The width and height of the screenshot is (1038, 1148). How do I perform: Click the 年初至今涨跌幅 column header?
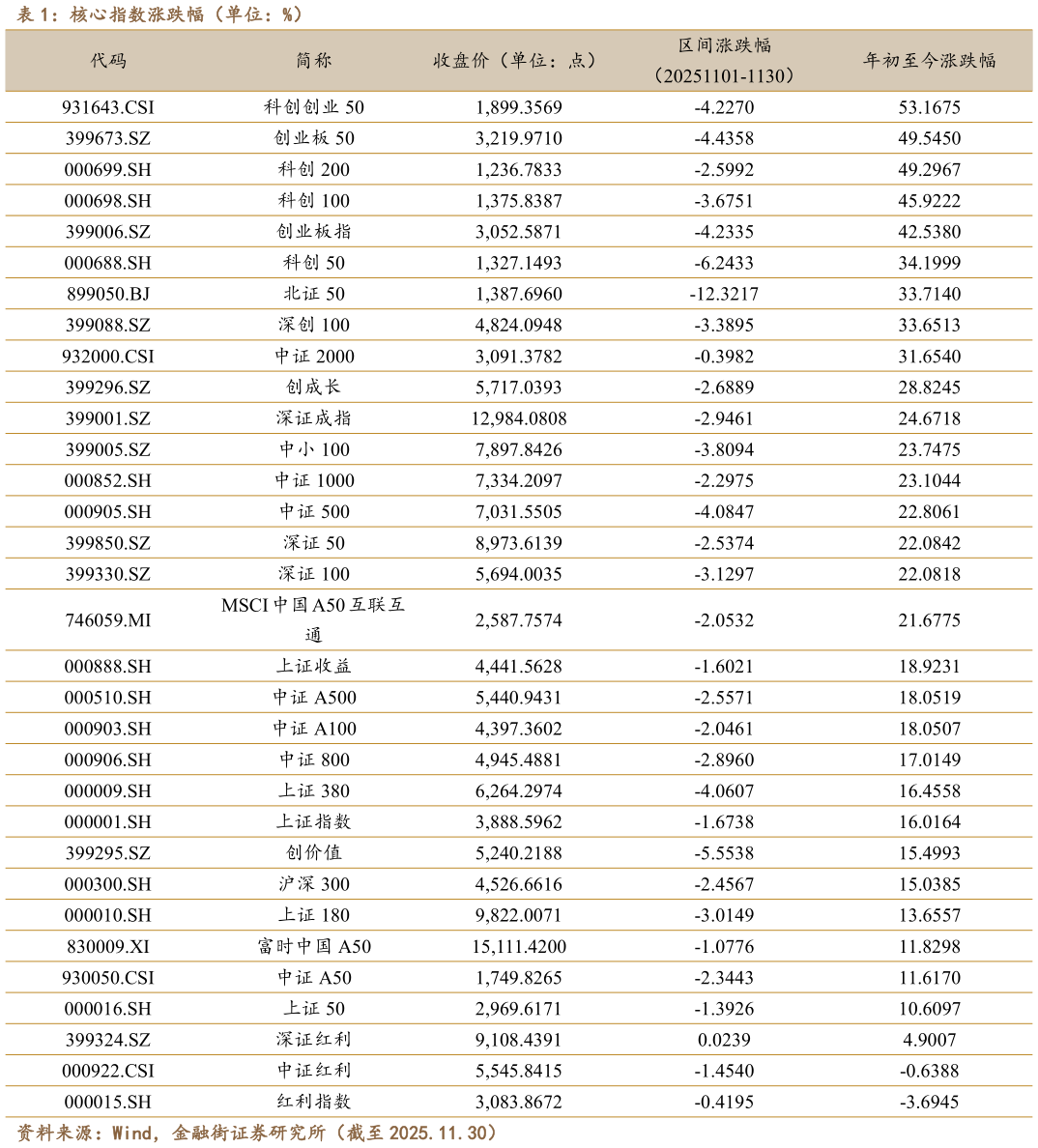929,61
